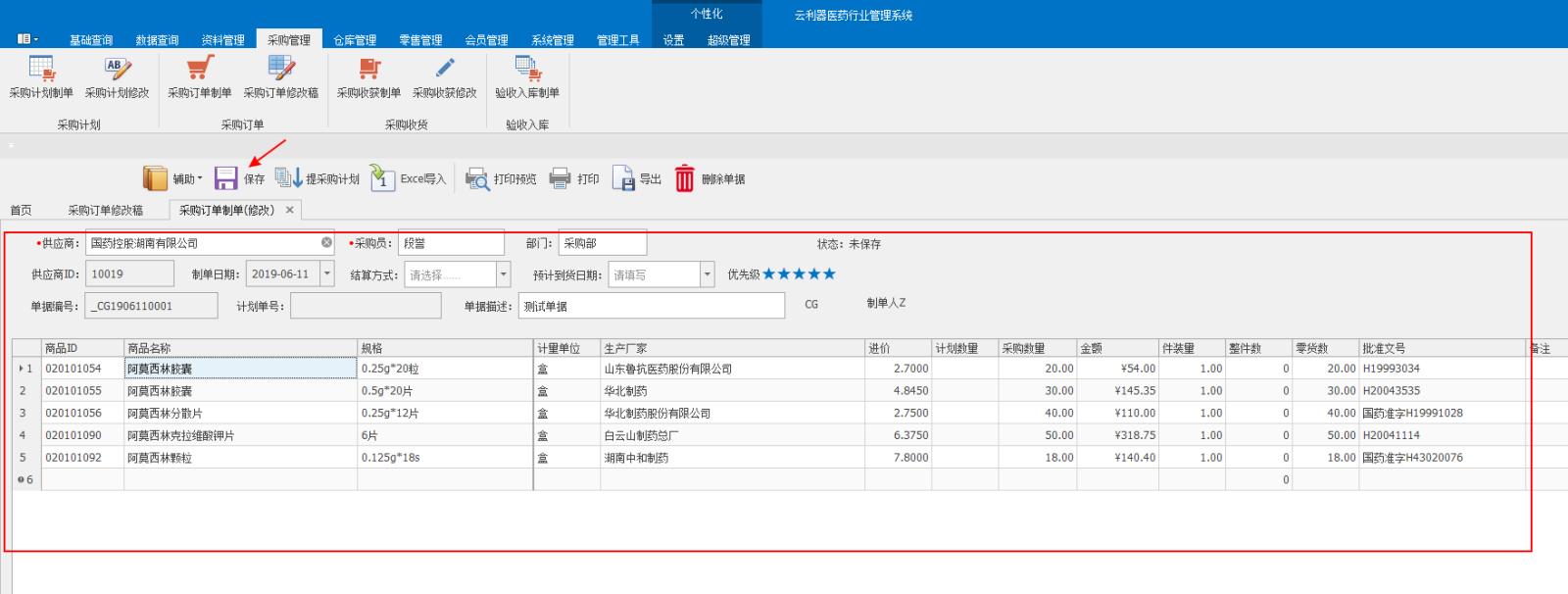Open the 制单日期 date dropdown
This screenshot has width=1568, height=594.
pos(327,274)
